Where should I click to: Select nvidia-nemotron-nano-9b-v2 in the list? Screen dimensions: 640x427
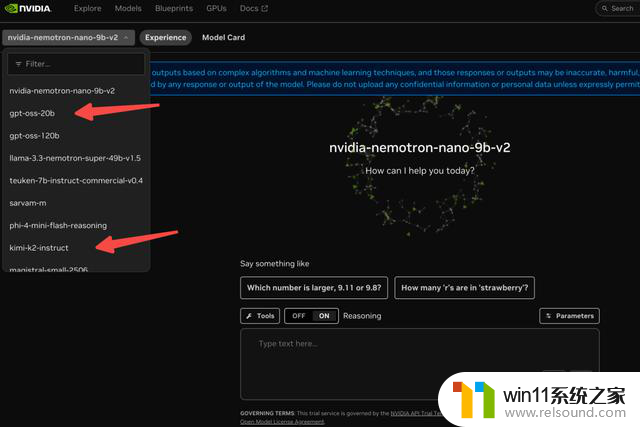tap(76, 91)
